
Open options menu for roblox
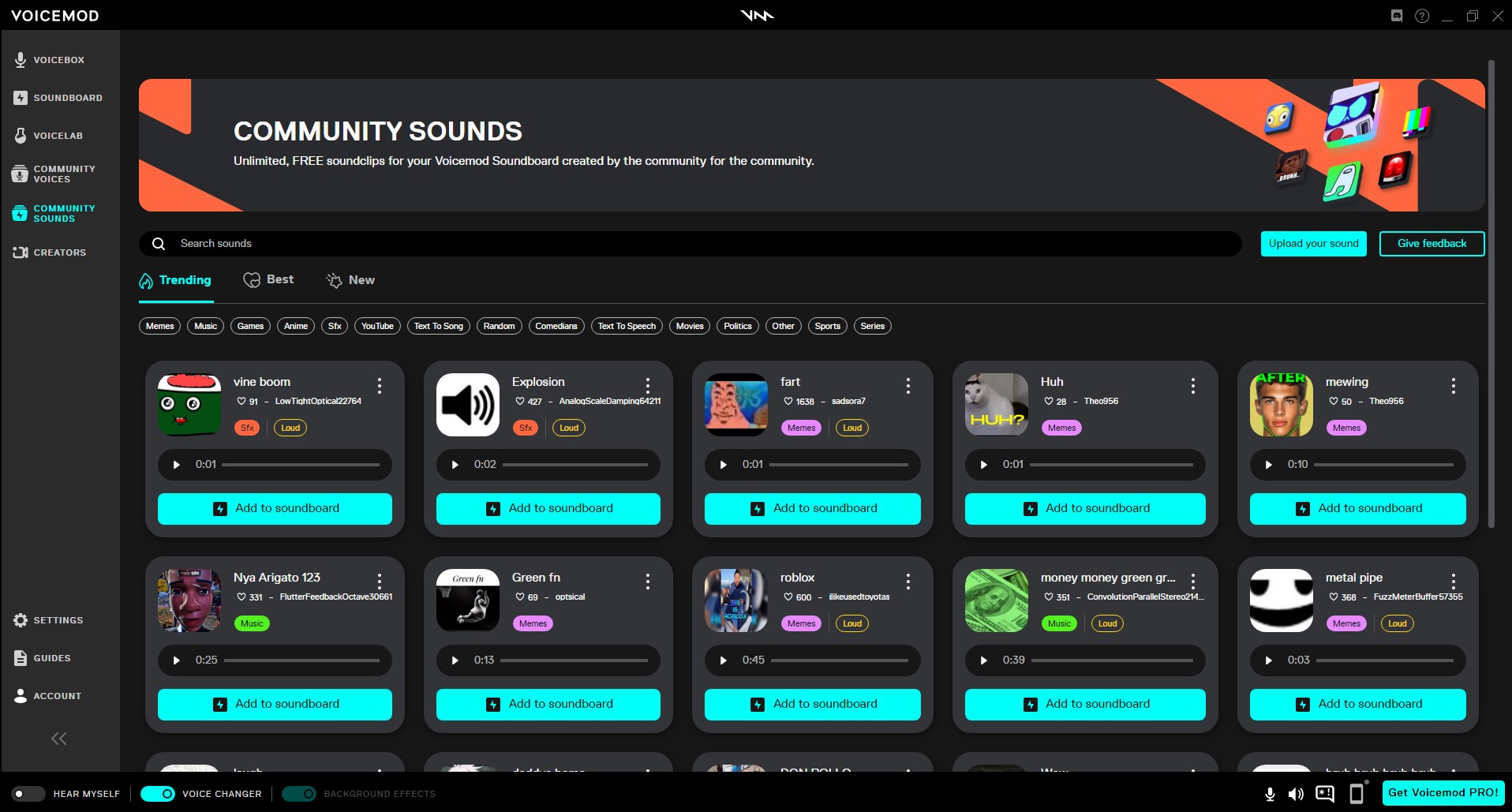pos(908,582)
